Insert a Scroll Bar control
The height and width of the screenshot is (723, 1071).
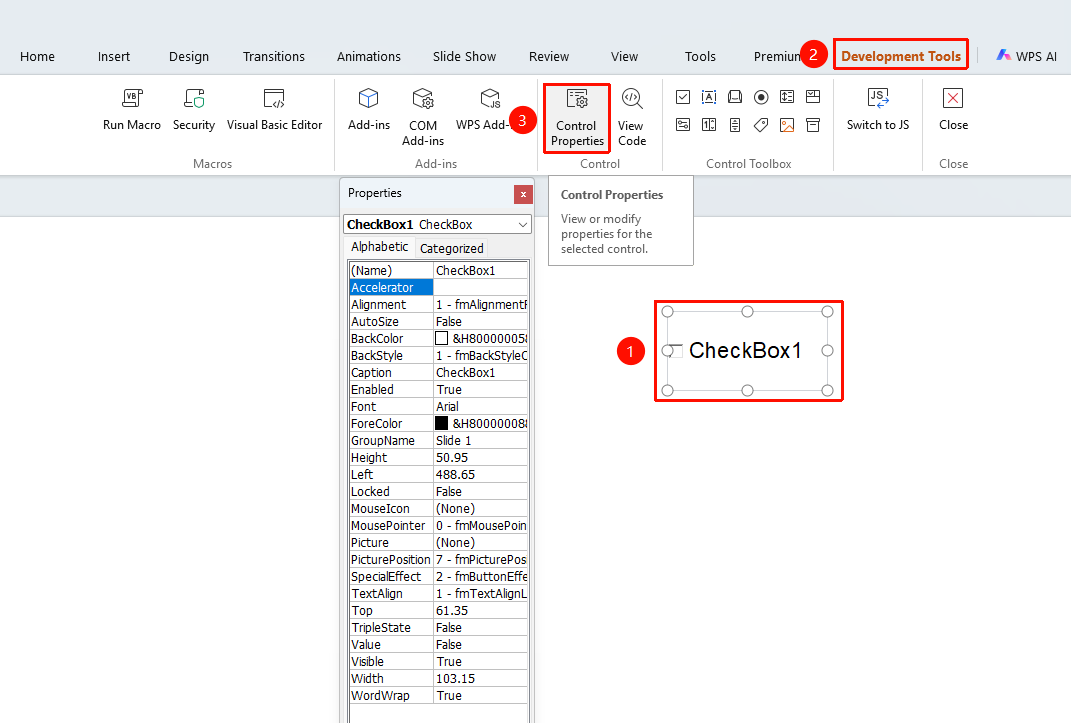735,125
